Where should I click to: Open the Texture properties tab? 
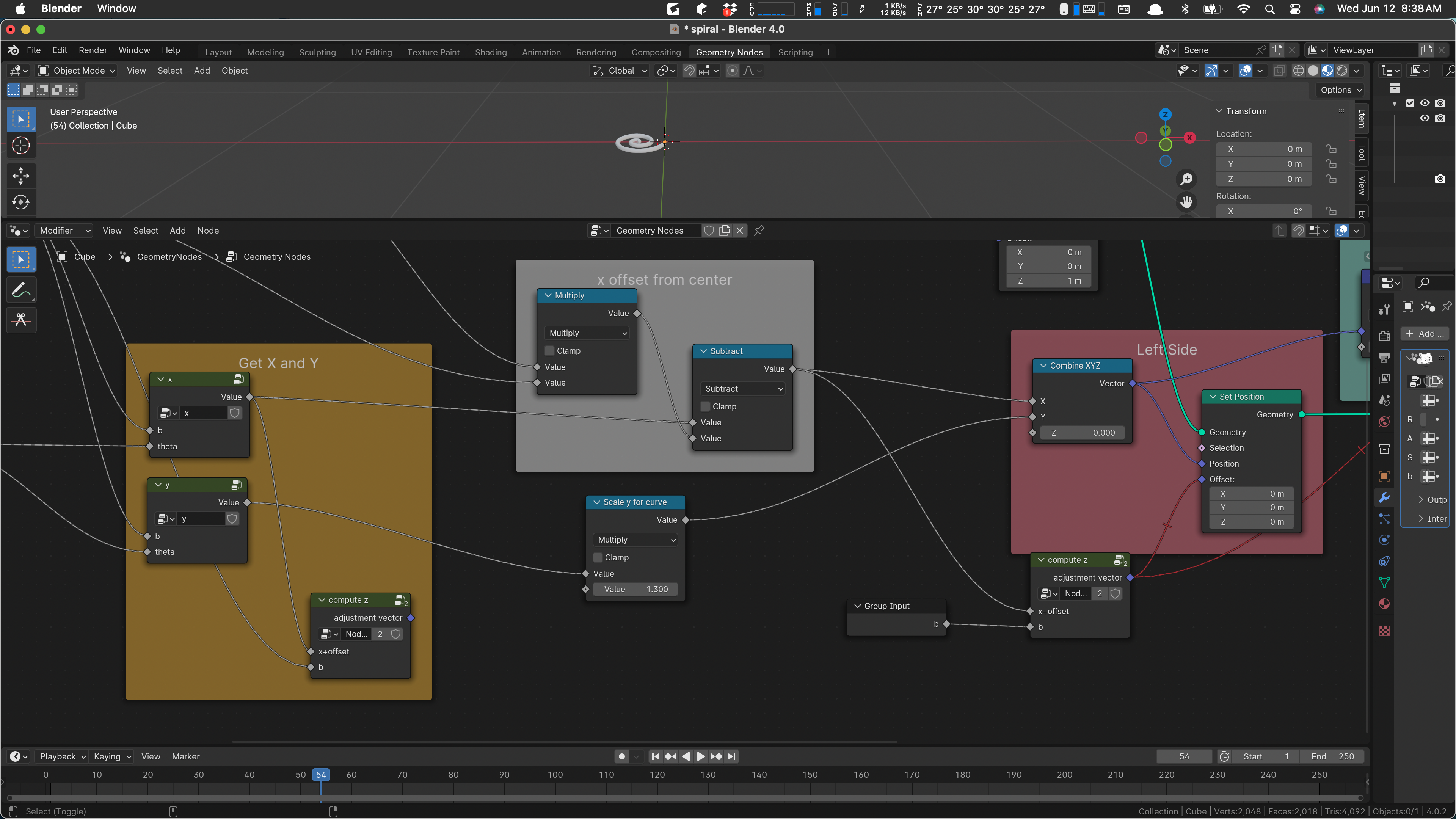point(1384,631)
